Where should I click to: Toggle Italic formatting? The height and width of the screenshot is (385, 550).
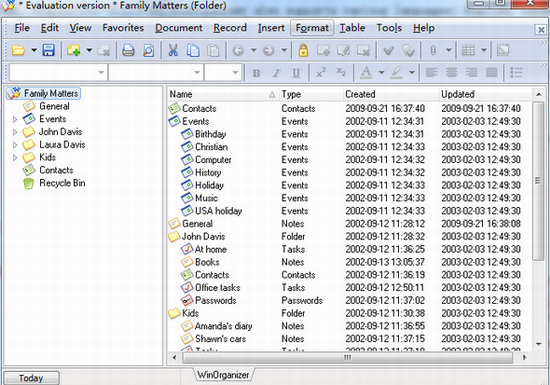276,73
